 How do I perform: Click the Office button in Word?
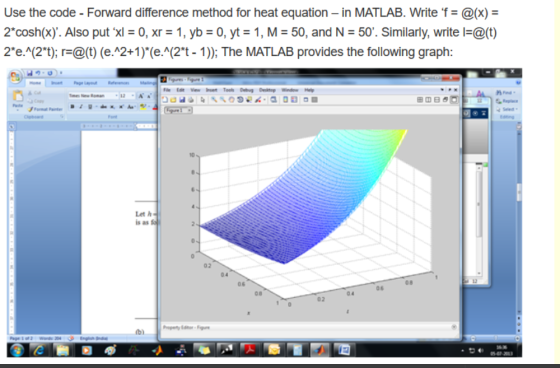point(15,78)
